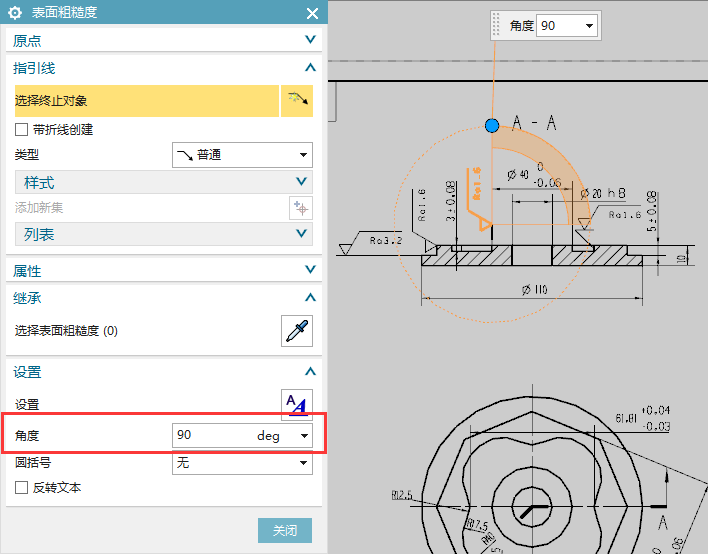
Task: Open the 圆括号 dropdown
Action: click(x=242, y=462)
